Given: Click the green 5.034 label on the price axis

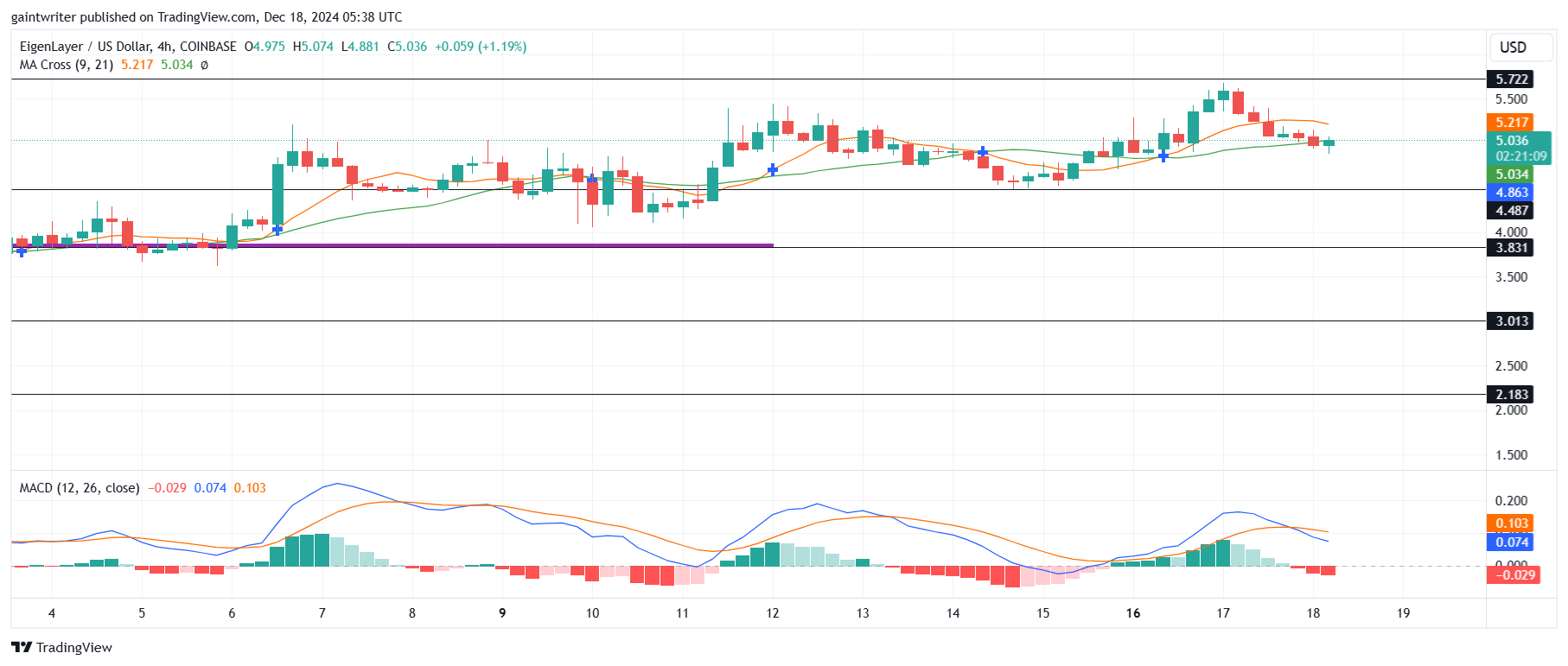Looking at the screenshot, I should coord(1510,174).
